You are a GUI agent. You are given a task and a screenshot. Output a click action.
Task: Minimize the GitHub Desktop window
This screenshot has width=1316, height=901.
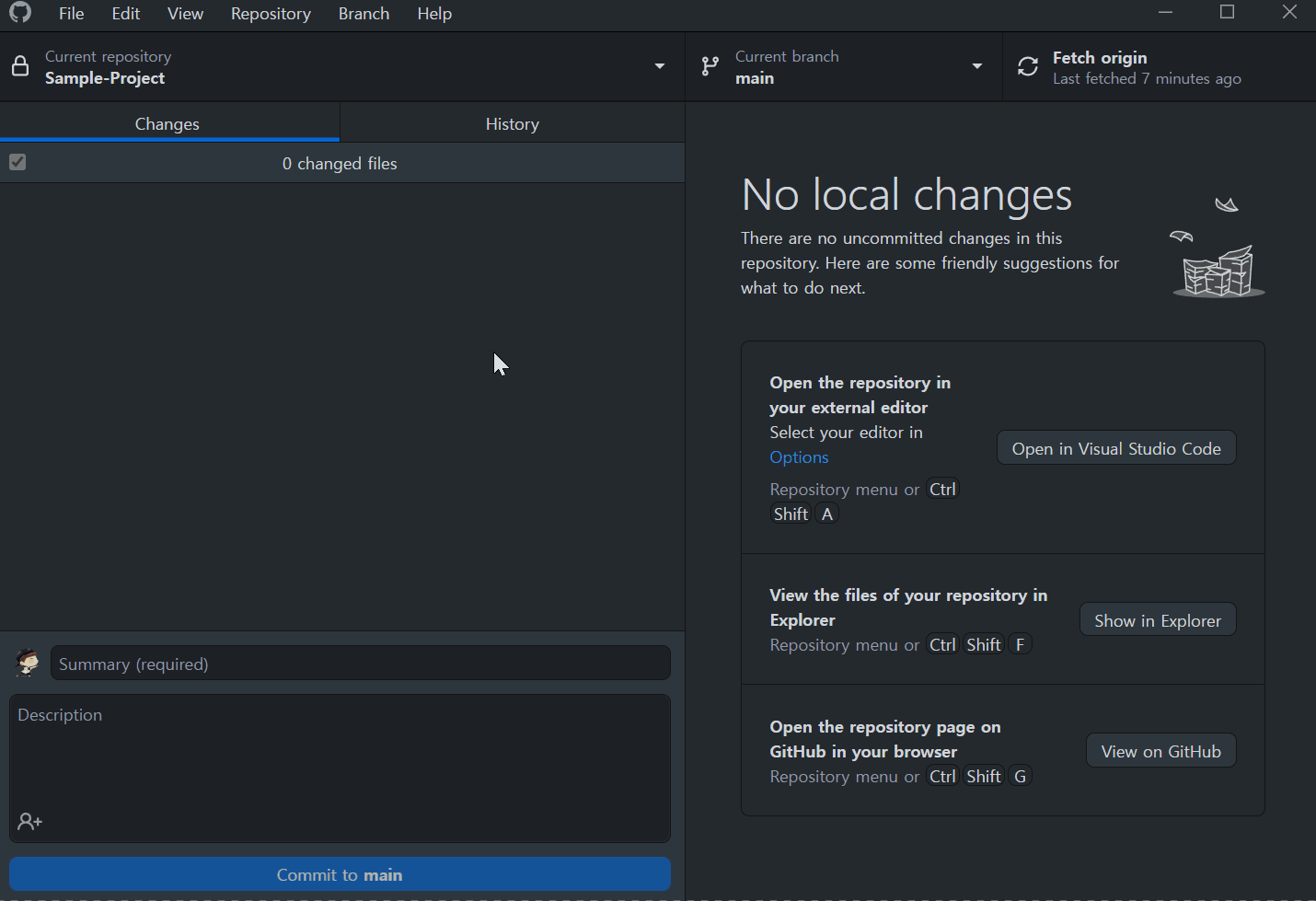click(x=1165, y=12)
